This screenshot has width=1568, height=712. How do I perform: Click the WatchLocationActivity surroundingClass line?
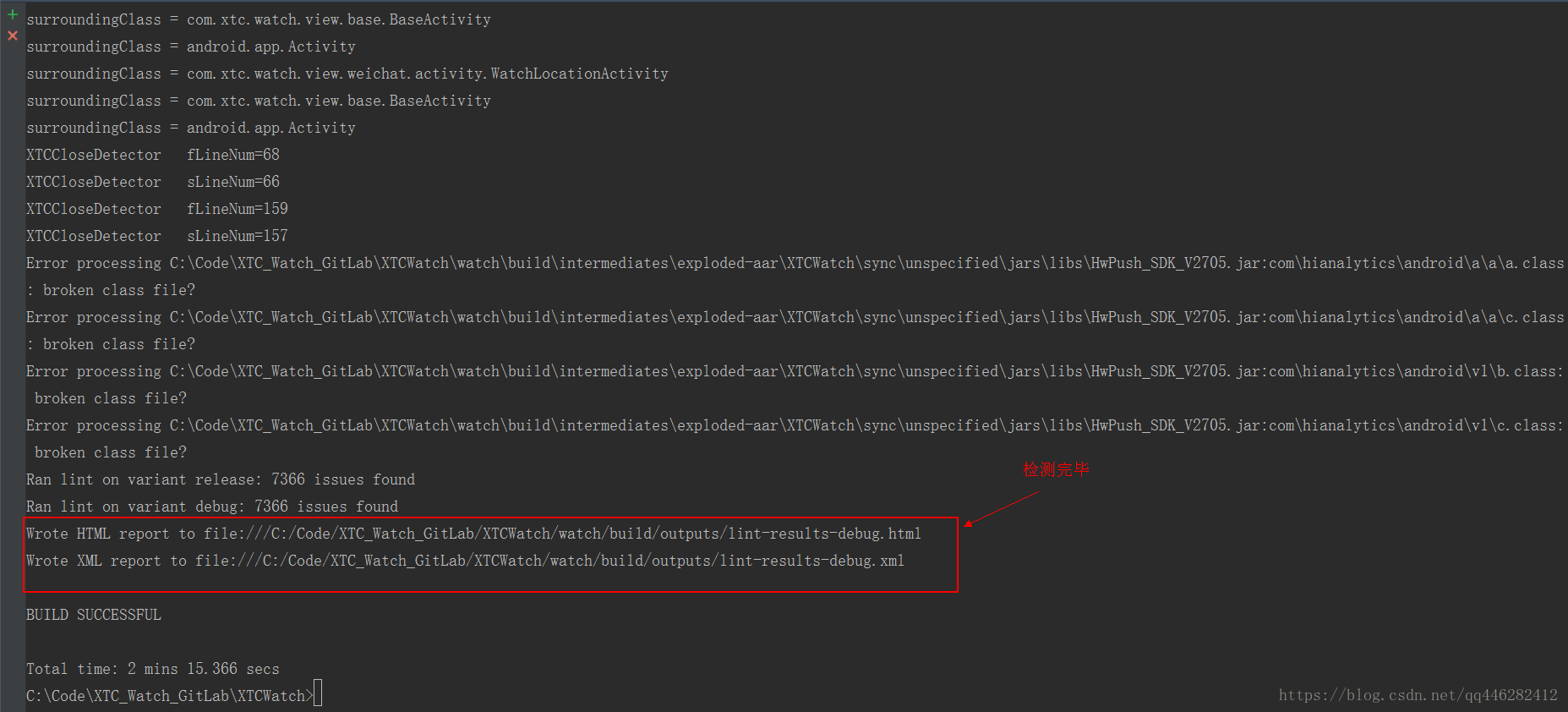(347, 74)
